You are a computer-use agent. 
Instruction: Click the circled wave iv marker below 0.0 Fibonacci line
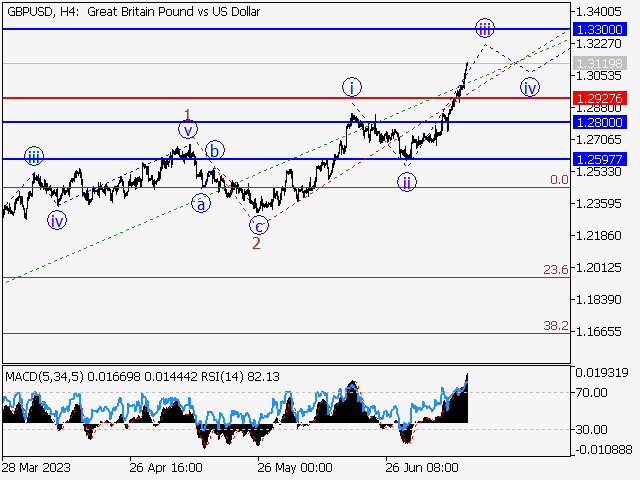[x=57, y=220]
